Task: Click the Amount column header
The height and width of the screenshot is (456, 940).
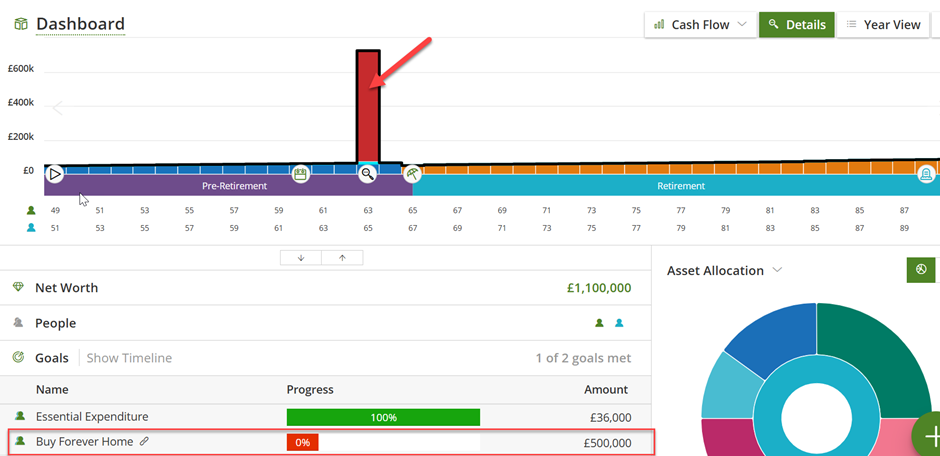Action: (606, 389)
